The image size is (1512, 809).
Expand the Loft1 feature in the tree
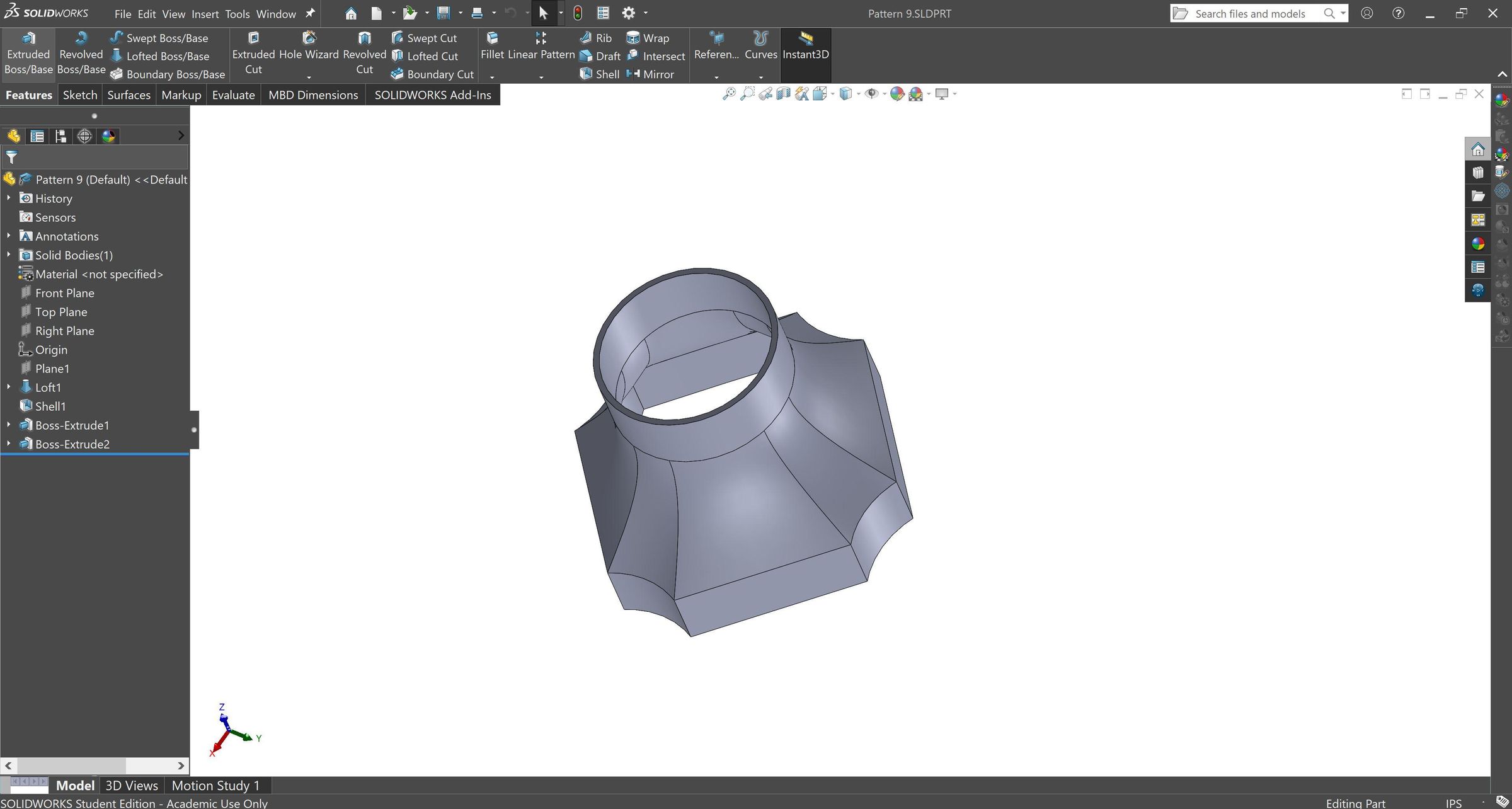(9, 387)
